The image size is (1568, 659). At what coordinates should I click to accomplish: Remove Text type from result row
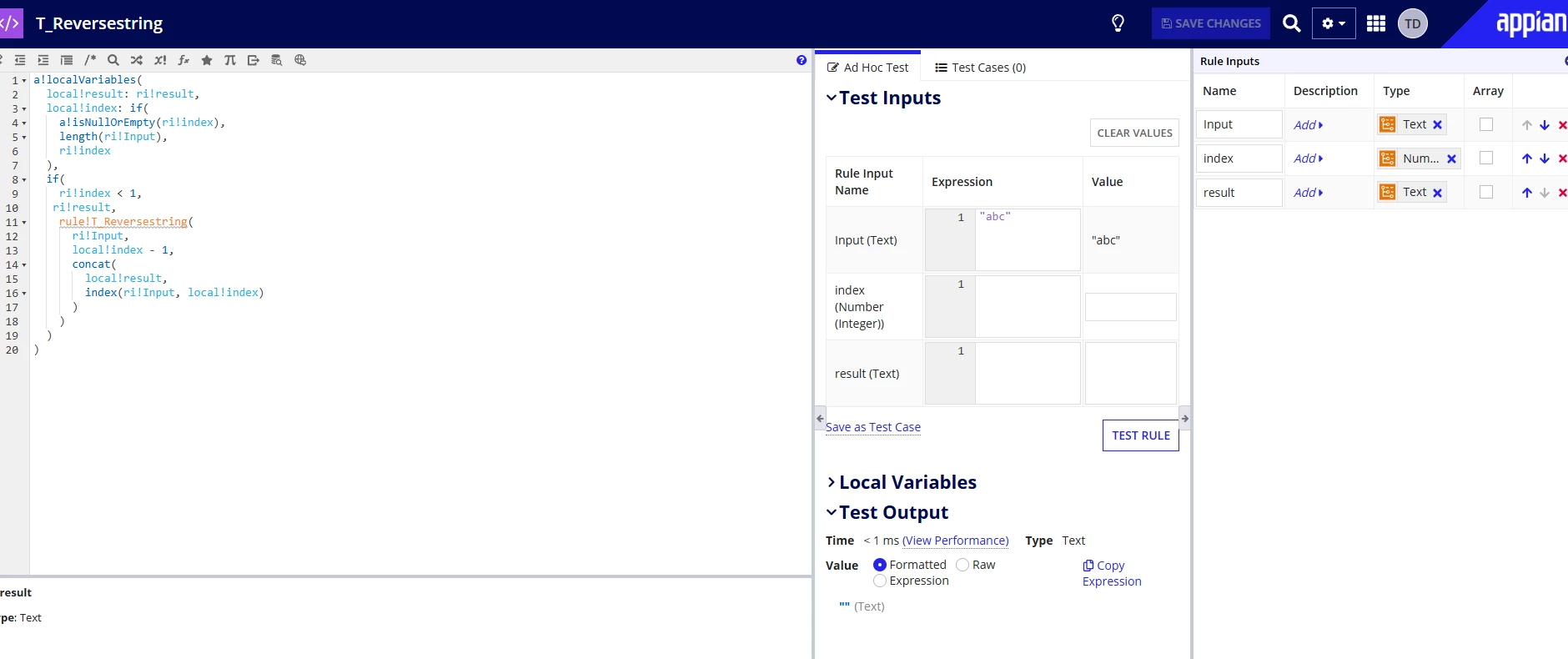tap(1437, 193)
